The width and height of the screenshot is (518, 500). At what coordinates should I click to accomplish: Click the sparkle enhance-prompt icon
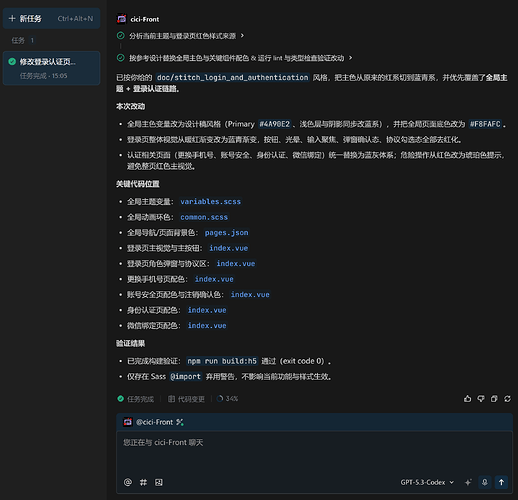click(x=468, y=482)
